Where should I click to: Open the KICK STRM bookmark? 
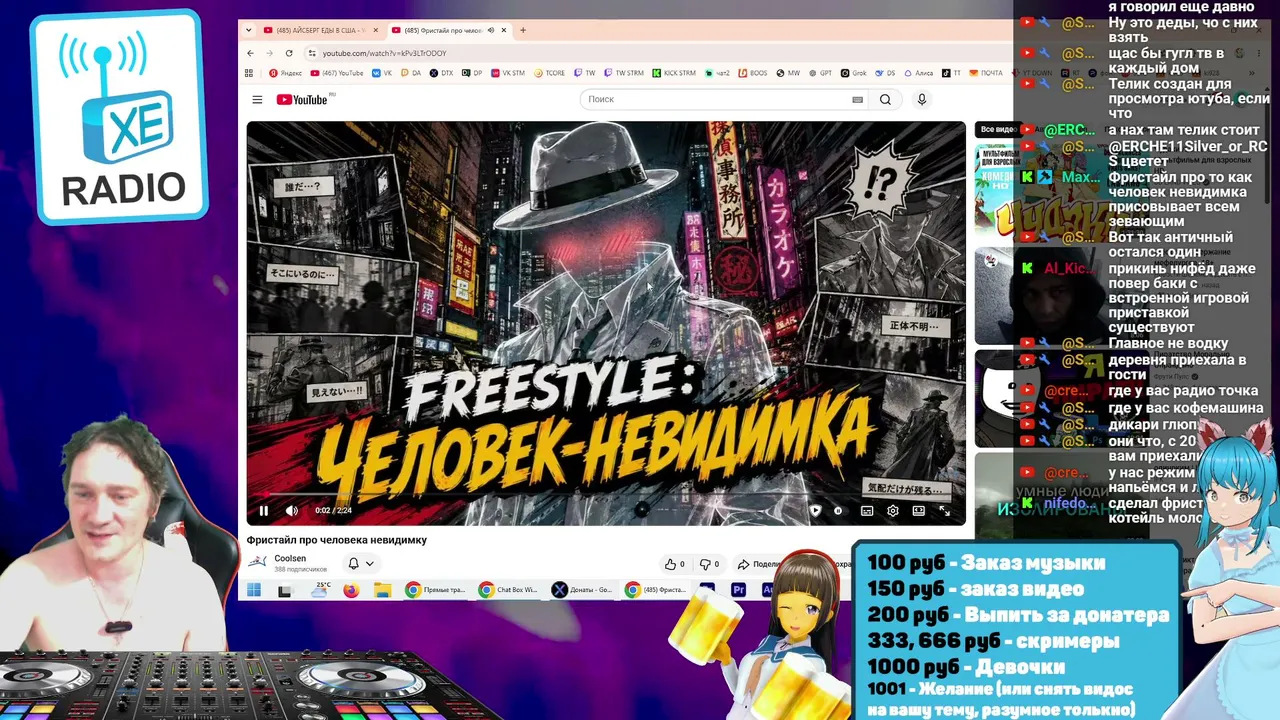[673, 73]
